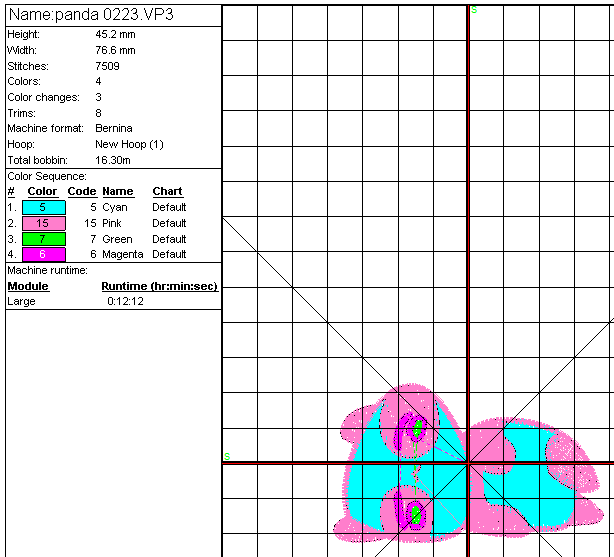Click the Total bobbin value 16.30m

pyautogui.click(x=113, y=160)
